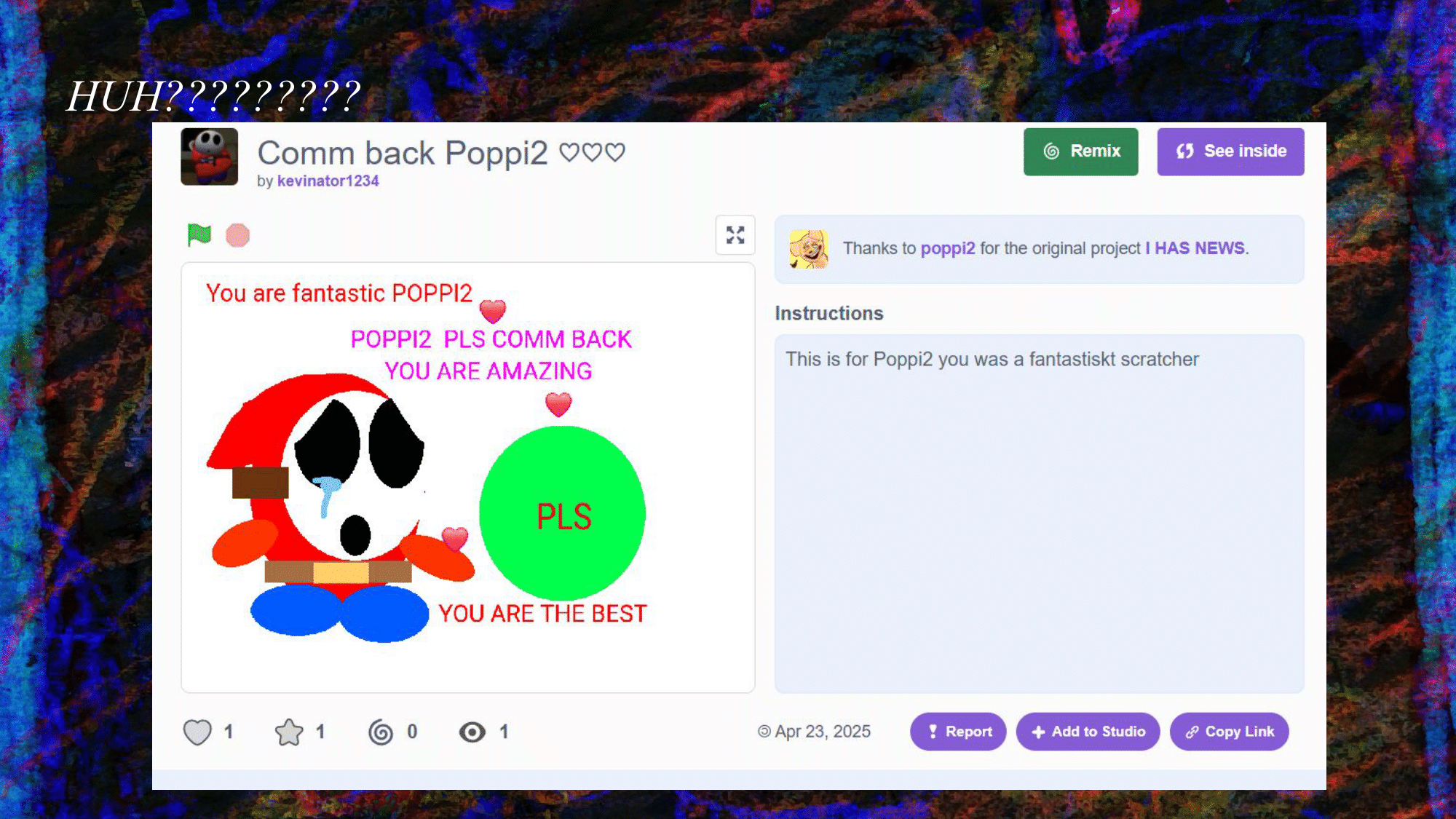Image resolution: width=1456 pixels, height=819 pixels.
Task: Visit kevinator1234 author link
Action: point(328,181)
